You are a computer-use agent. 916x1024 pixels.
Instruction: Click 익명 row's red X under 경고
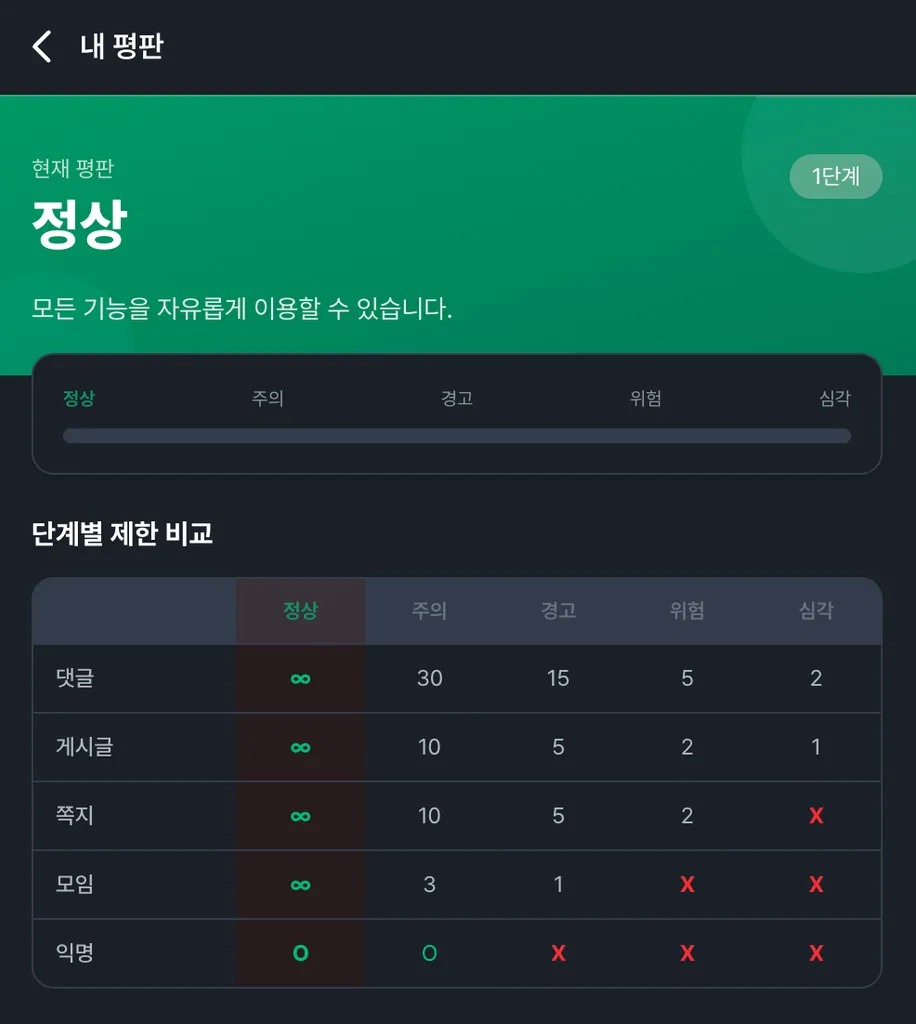click(x=558, y=954)
